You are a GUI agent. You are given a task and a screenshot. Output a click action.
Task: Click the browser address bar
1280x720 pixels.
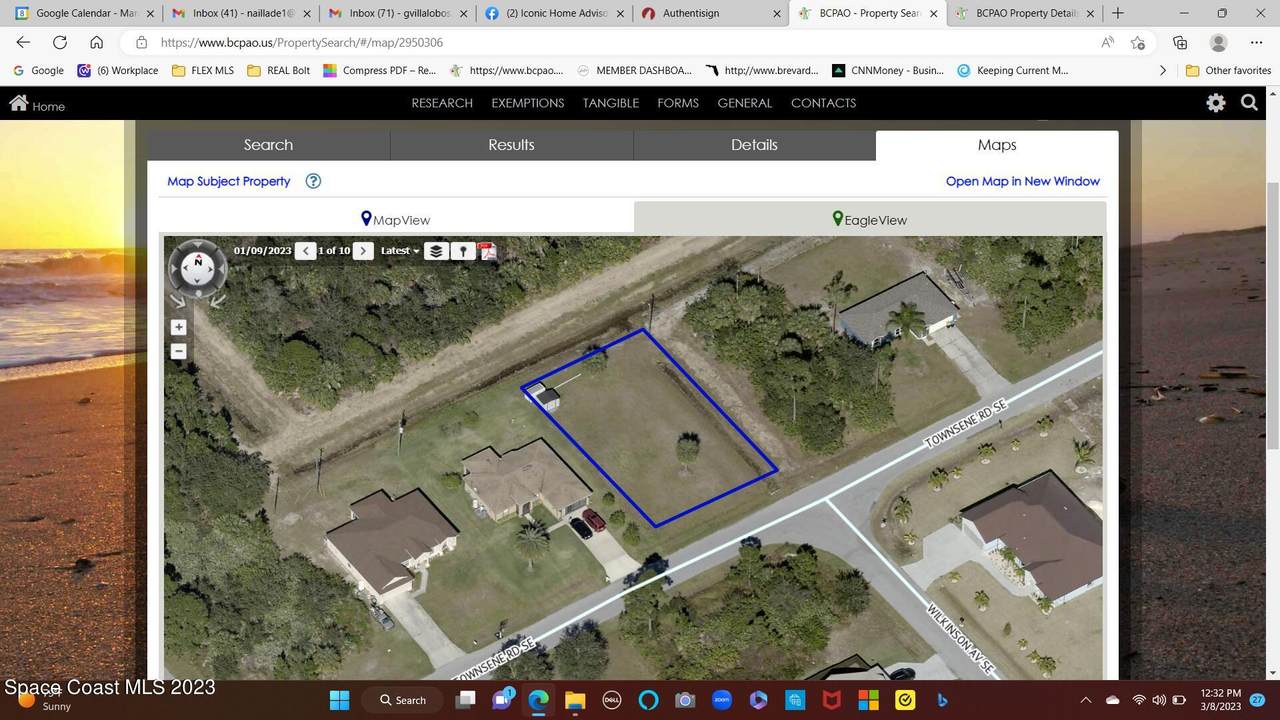coord(600,43)
